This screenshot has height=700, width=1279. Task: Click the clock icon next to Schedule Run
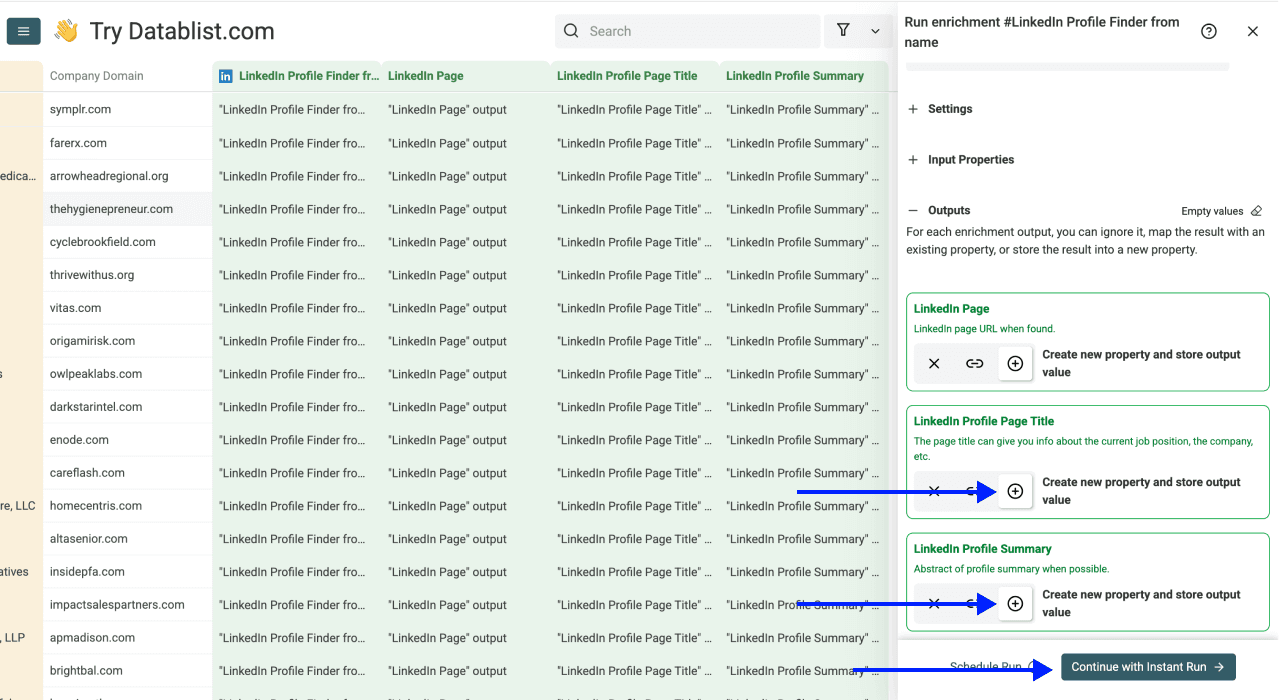point(1030,667)
